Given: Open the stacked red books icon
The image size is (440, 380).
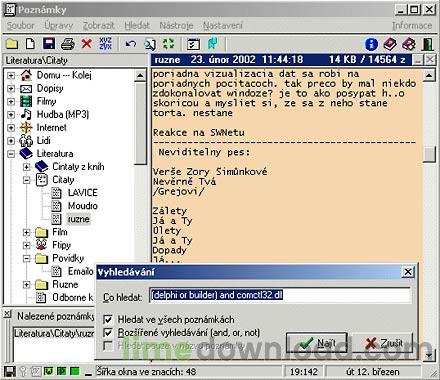Looking at the screenshot, I should pos(409,44).
